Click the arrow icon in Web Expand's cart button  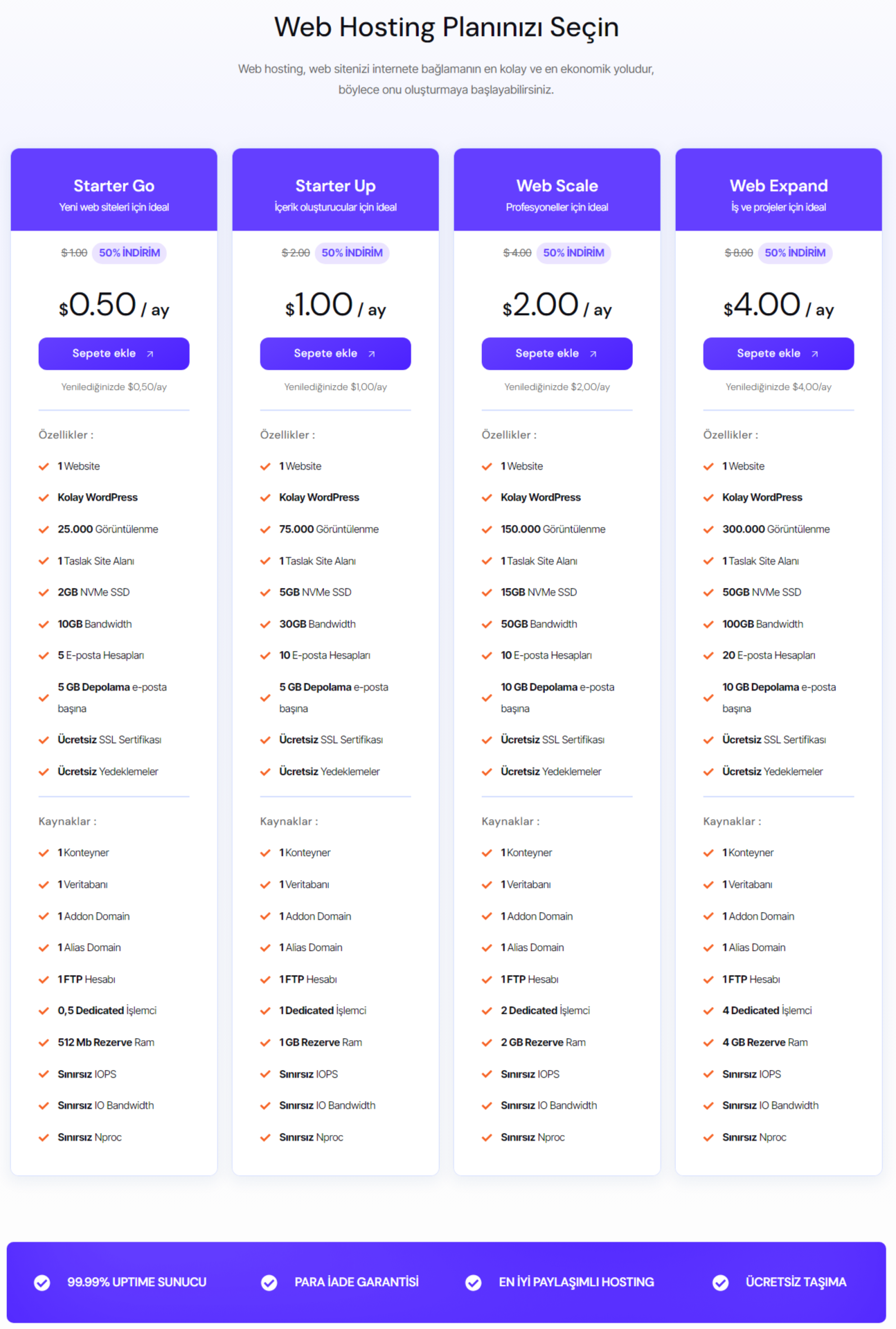[x=814, y=354]
